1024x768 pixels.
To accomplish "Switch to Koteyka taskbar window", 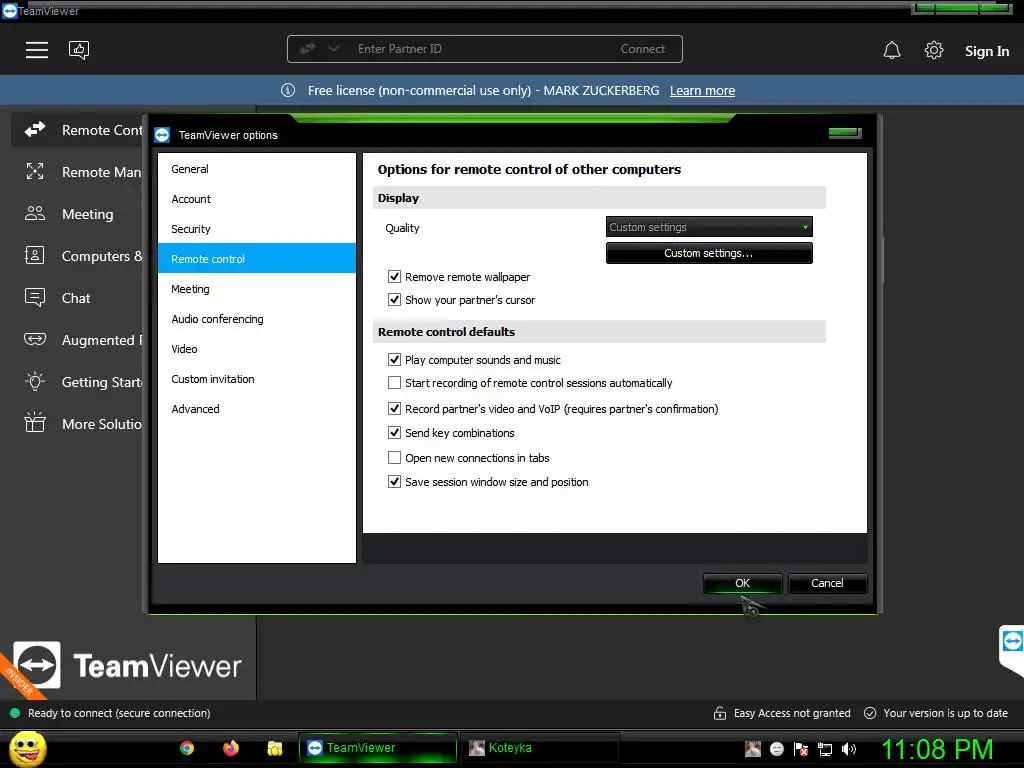I will point(539,748).
